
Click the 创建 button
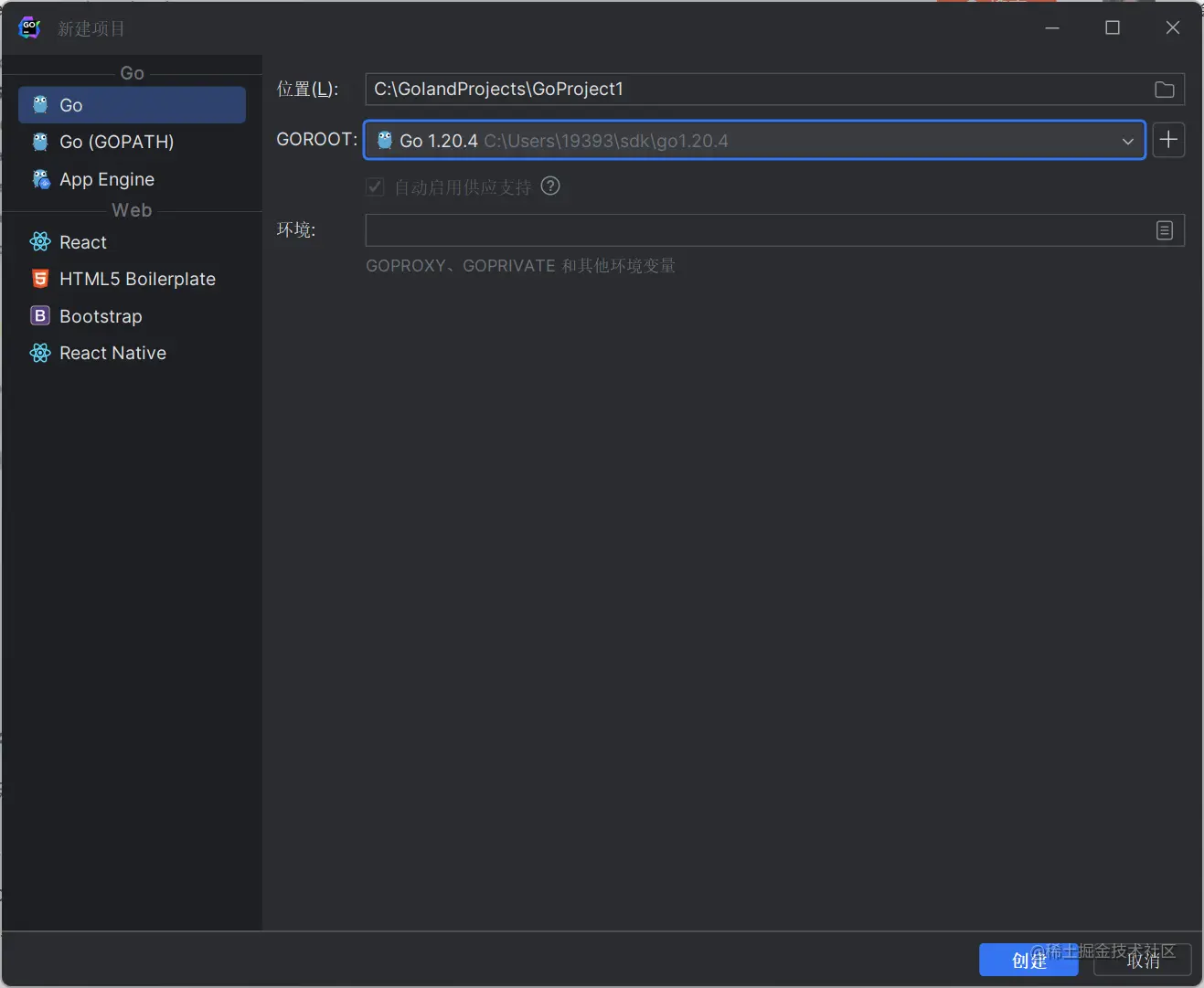pos(1028,960)
